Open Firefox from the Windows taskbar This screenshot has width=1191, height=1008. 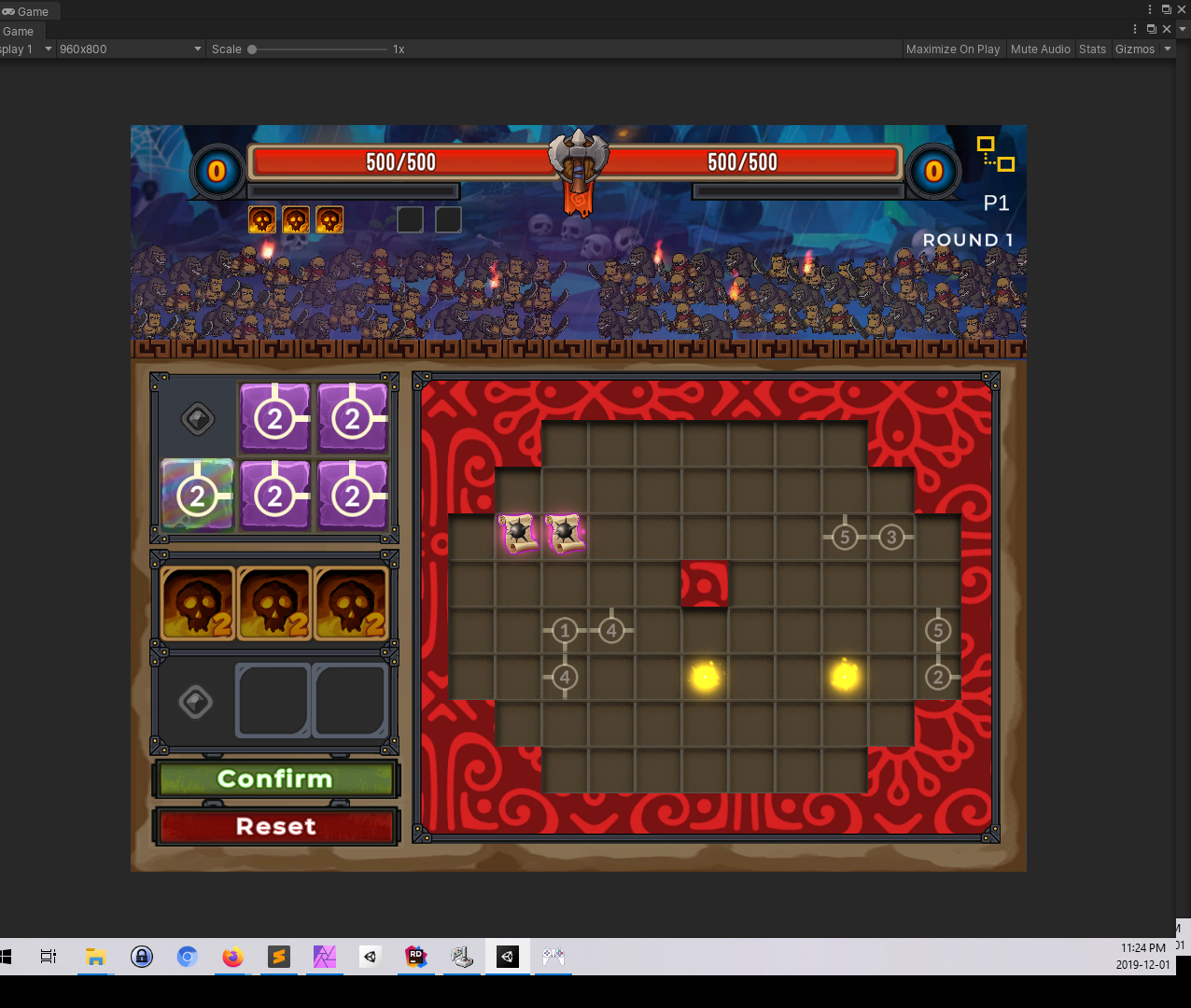tap(232, 957)
